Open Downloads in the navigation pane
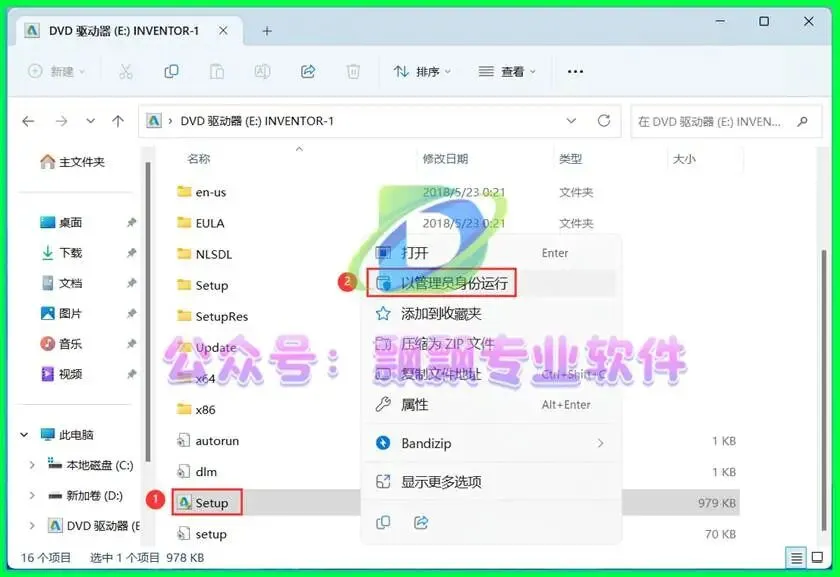Image resolution: width=840 pixels, height=577 pixels. (62, 252)
